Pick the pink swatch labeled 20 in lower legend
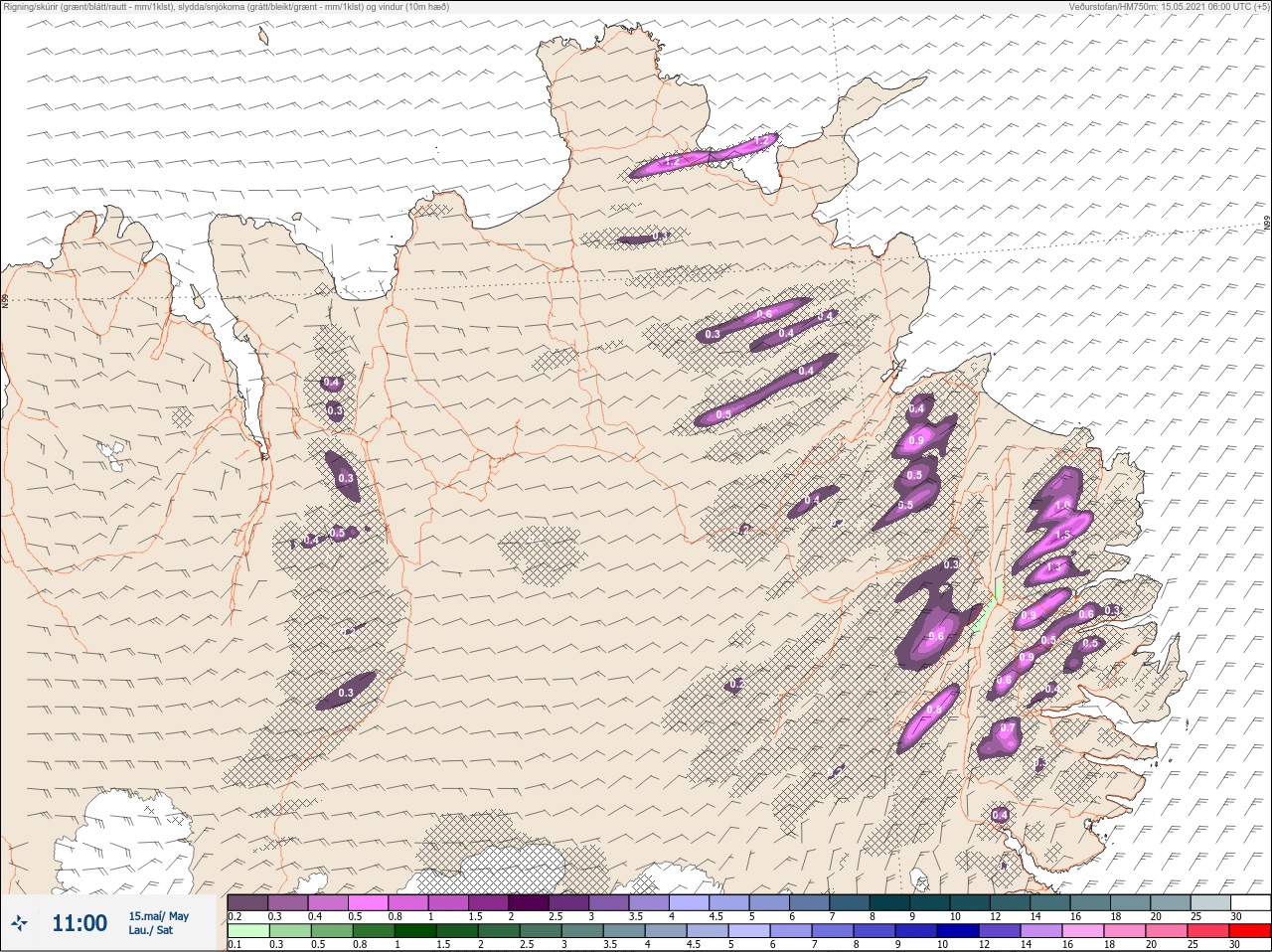Image resolution: width=1272 pixels, height=952 pixels. click(1166, 931)
